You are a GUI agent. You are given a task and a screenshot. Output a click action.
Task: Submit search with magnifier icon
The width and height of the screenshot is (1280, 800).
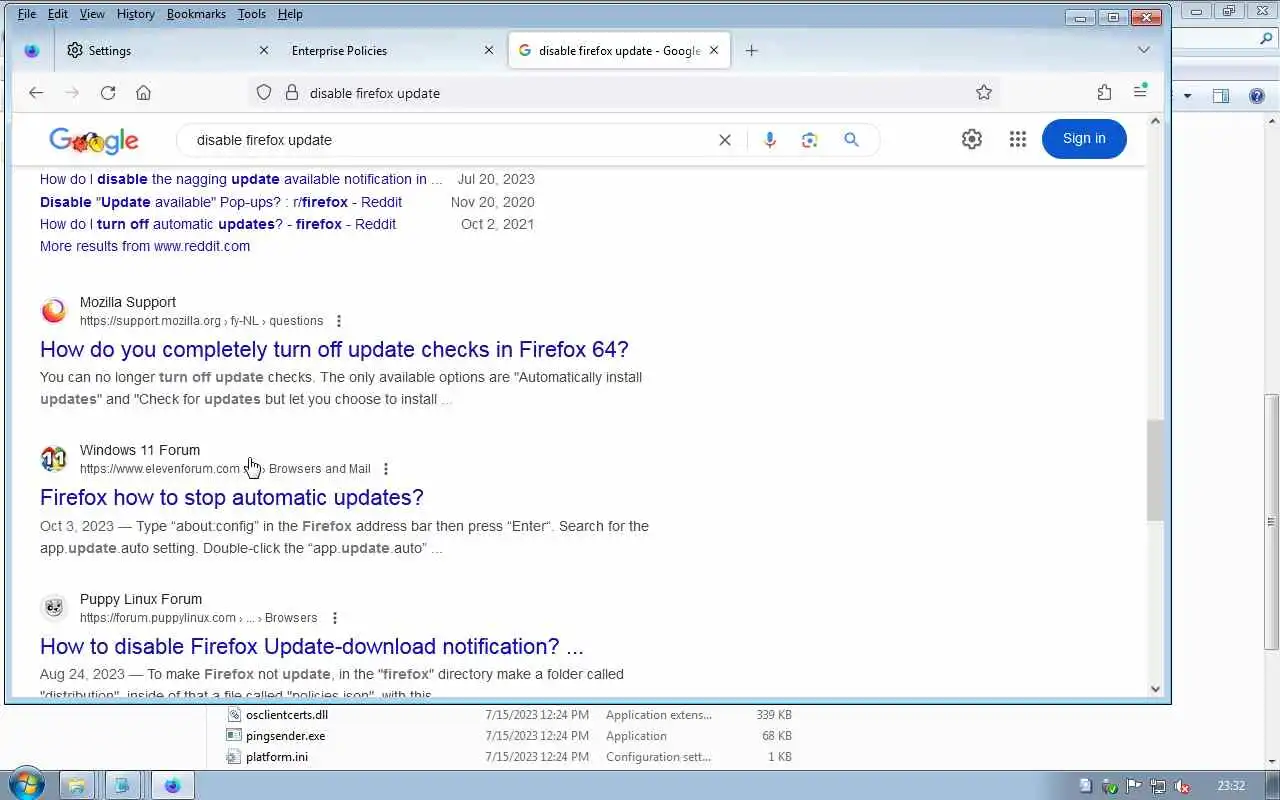851,140
